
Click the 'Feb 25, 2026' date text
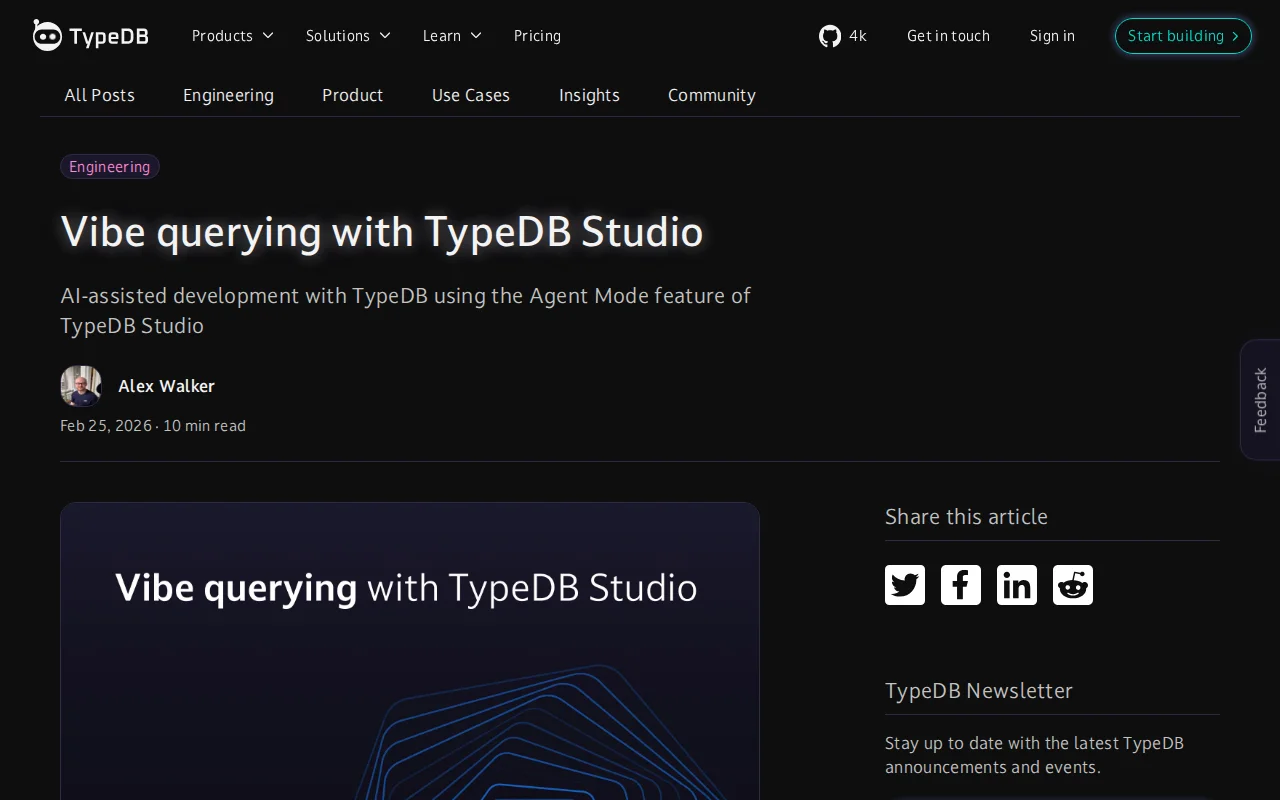[x=106, y=426]
